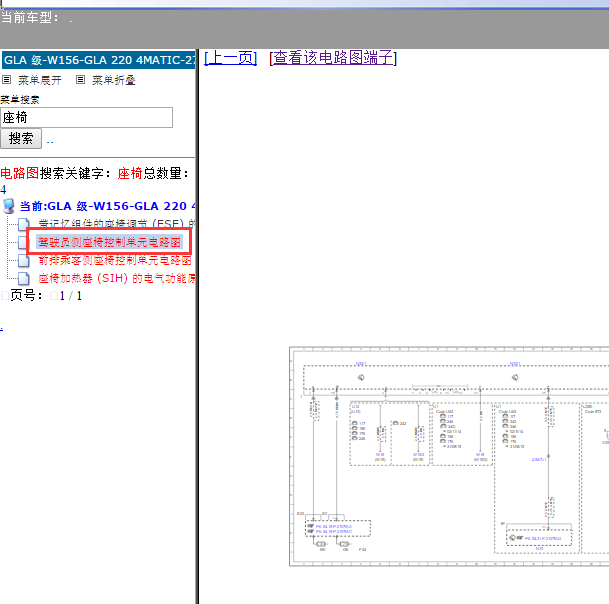609x604 pixels.
Task: Click document icon beside 前排乘客侧座椅控制单元电路图
Action: [24, 260]
